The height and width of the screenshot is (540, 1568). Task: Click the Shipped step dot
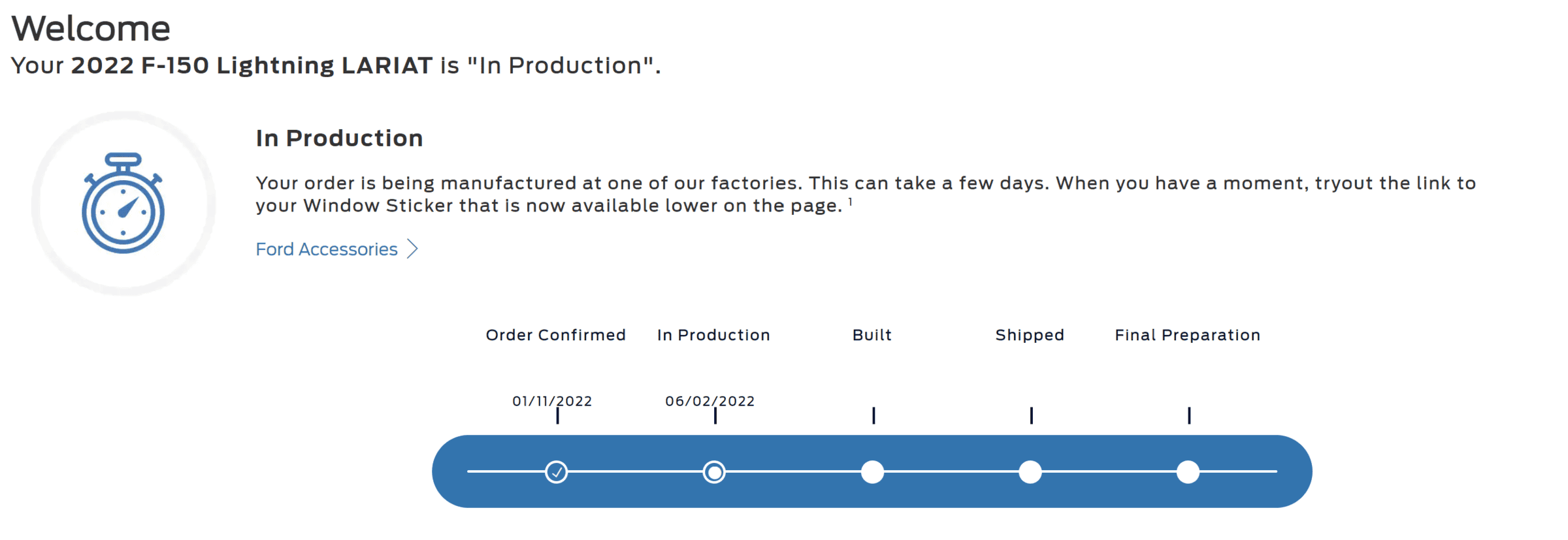(1030, 472)
